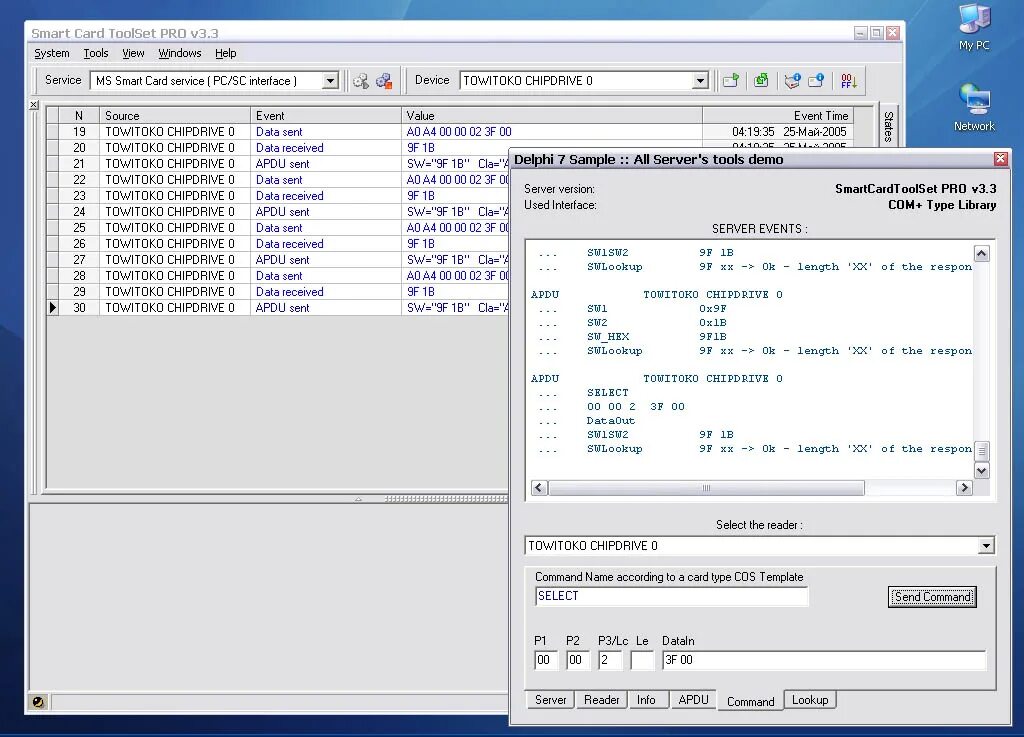Switch to the Reader tab
The image size is (1024, 737).
[x=601, y=700]
